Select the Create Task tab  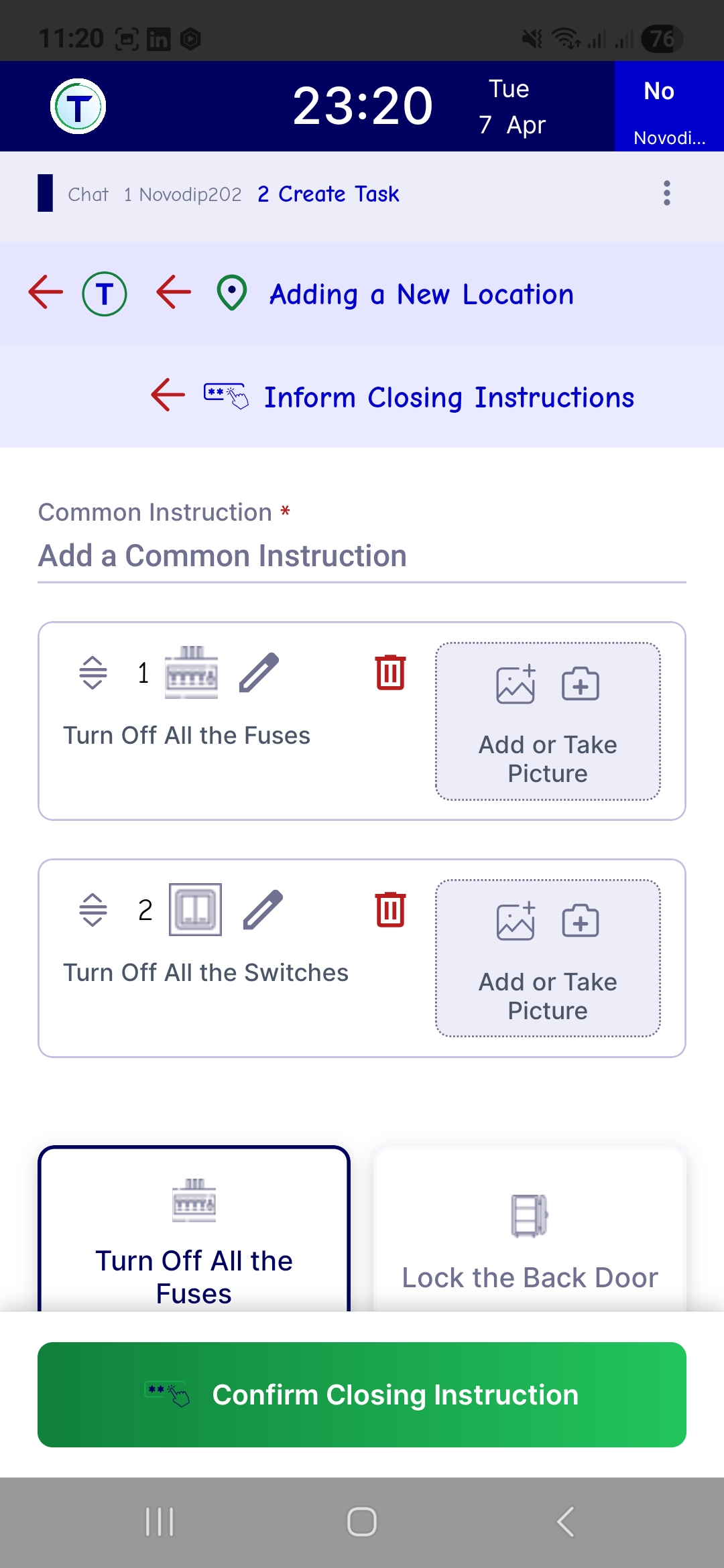(x=328, y=194)
